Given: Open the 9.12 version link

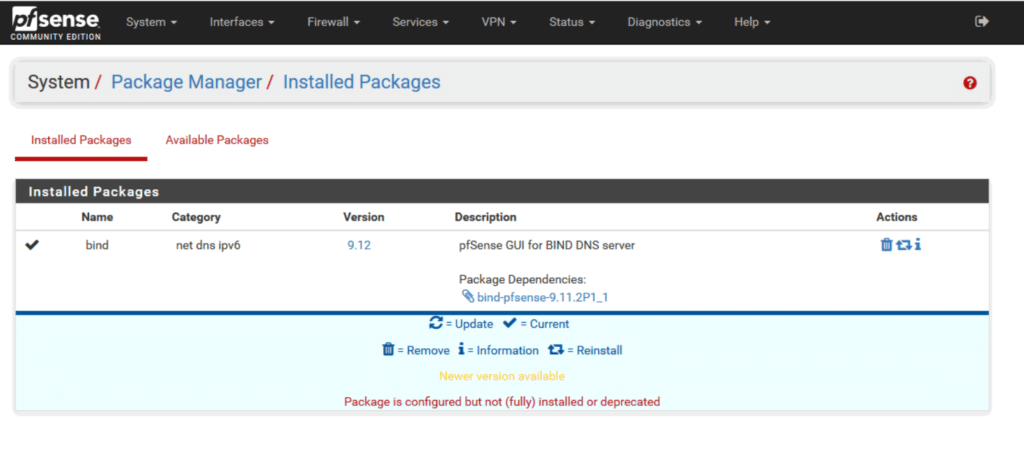Looking at the screenshot, I should coord(359,246).
